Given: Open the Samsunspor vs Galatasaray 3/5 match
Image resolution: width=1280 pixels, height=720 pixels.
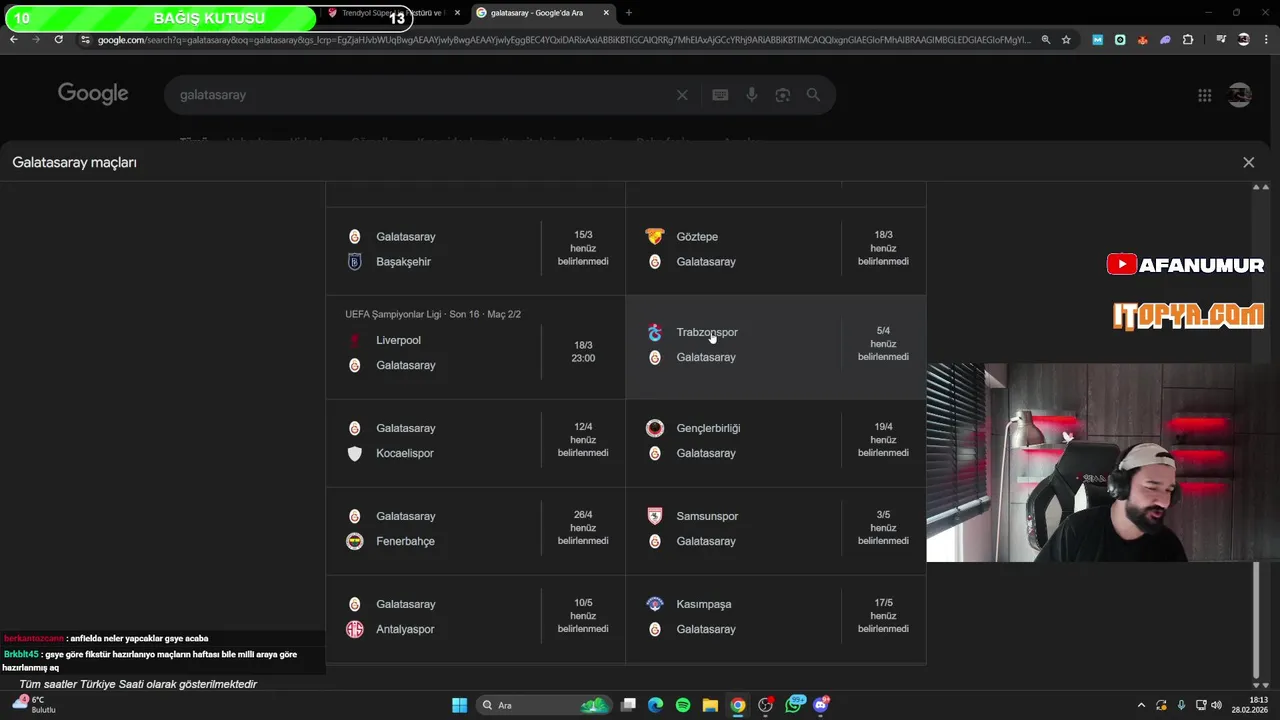Looking at the screenshot, I should [x=776, y=529].
